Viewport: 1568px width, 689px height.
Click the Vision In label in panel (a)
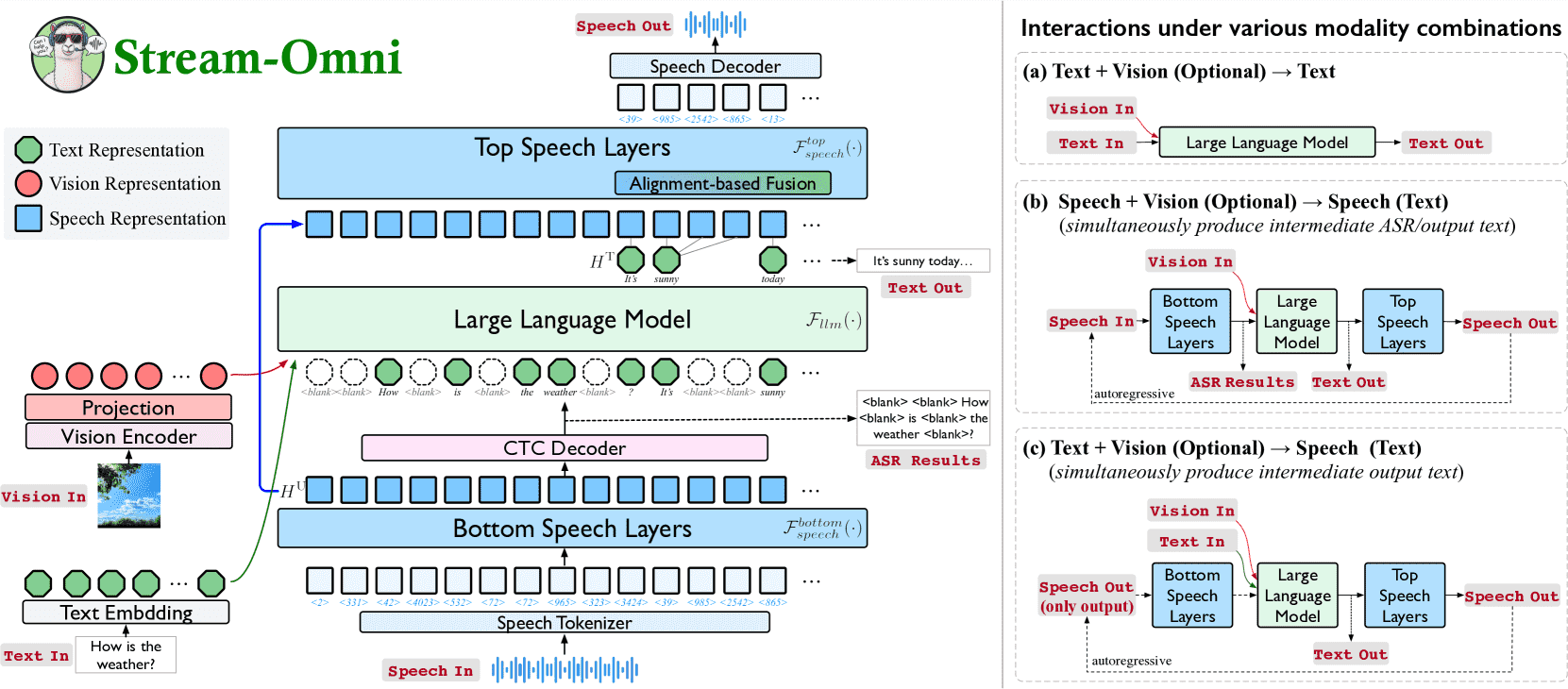1091,109
